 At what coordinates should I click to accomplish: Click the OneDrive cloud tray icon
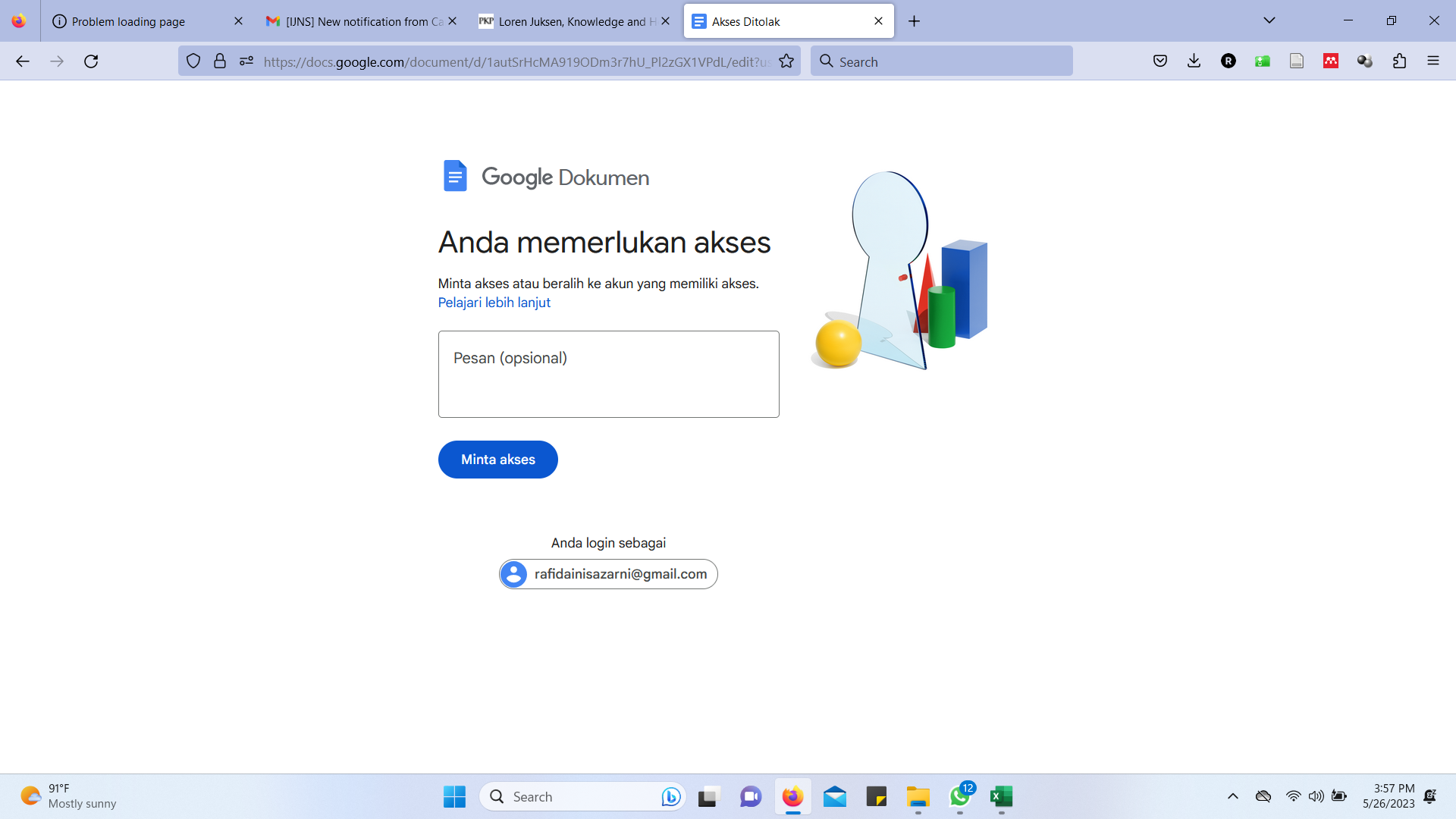[1263, 796]
